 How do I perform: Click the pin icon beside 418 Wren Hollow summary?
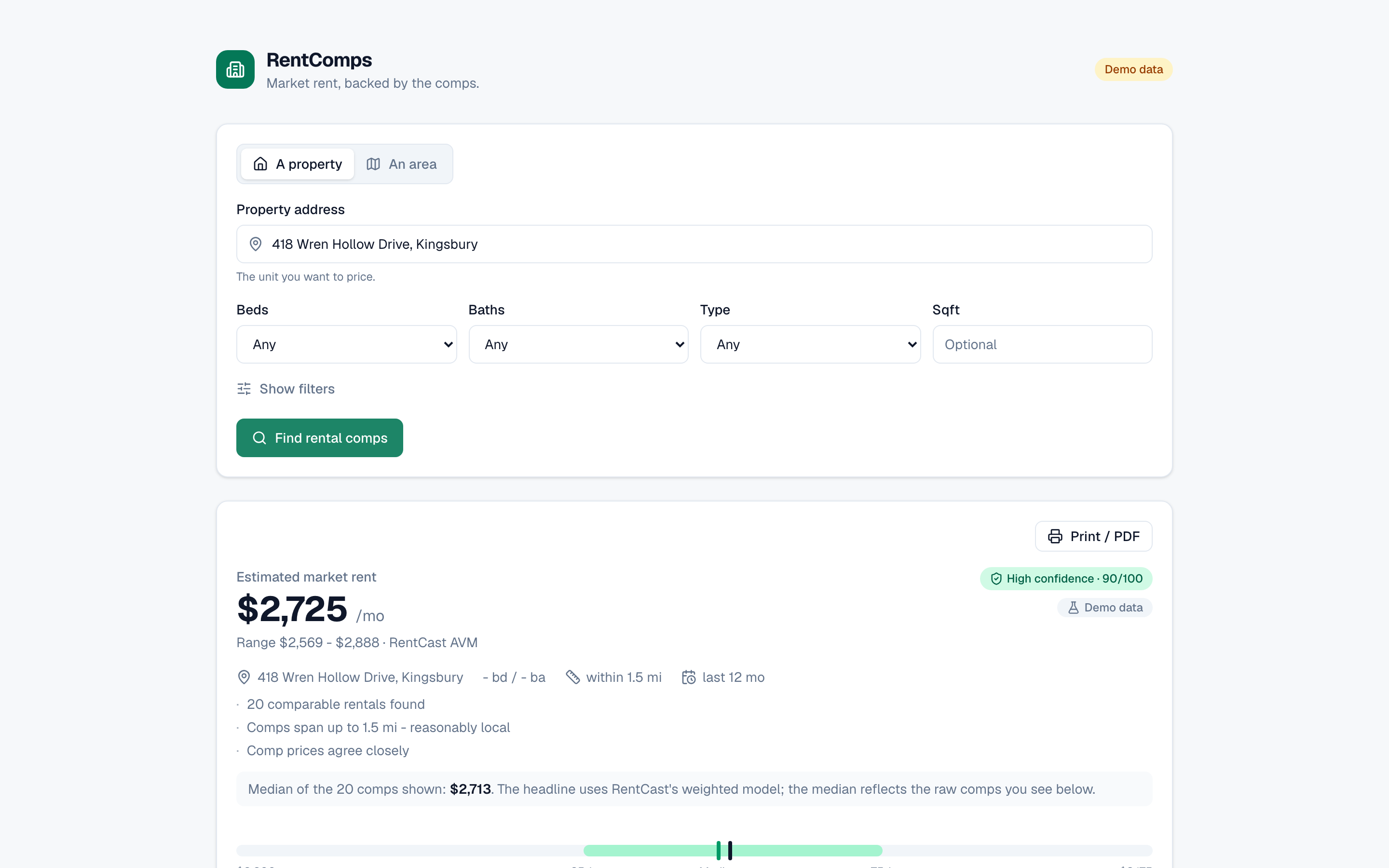244,678
